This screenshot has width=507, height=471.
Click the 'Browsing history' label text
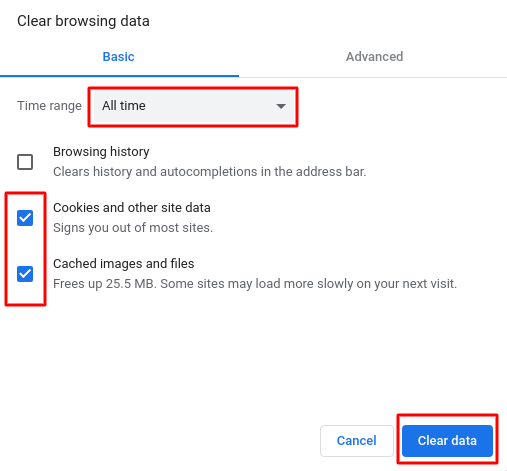(101, 152)
